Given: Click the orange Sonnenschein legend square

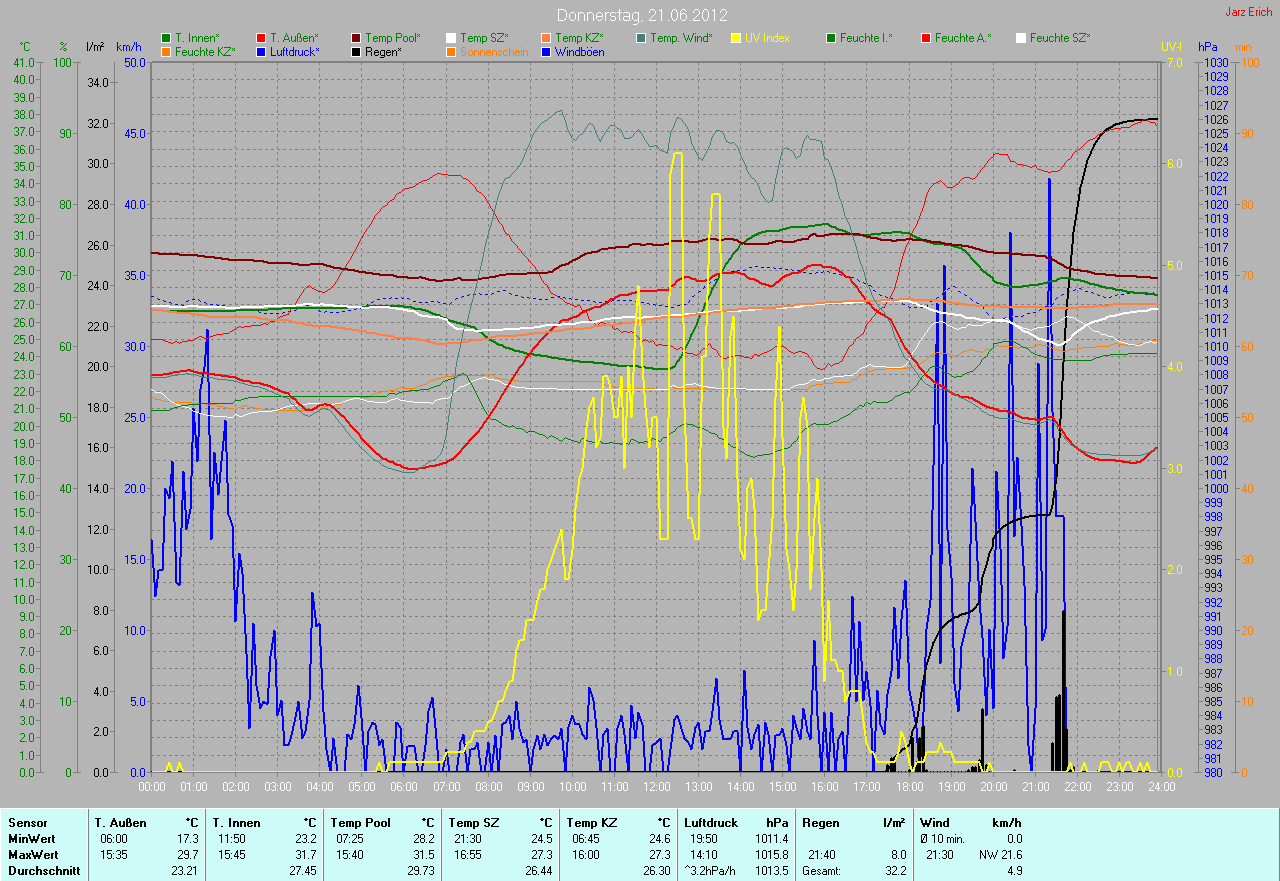Looking at the screenshot, I should [x=451, y=51].
